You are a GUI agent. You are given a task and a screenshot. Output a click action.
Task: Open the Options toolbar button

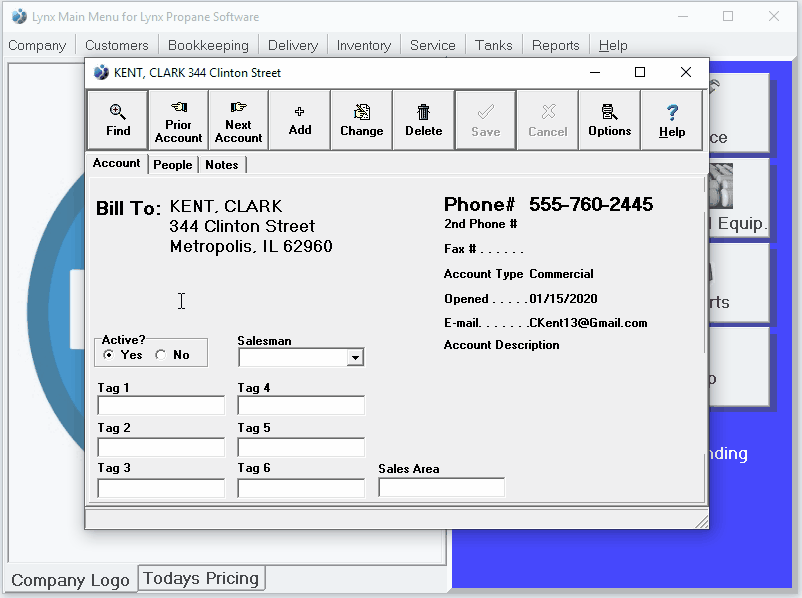609,120
